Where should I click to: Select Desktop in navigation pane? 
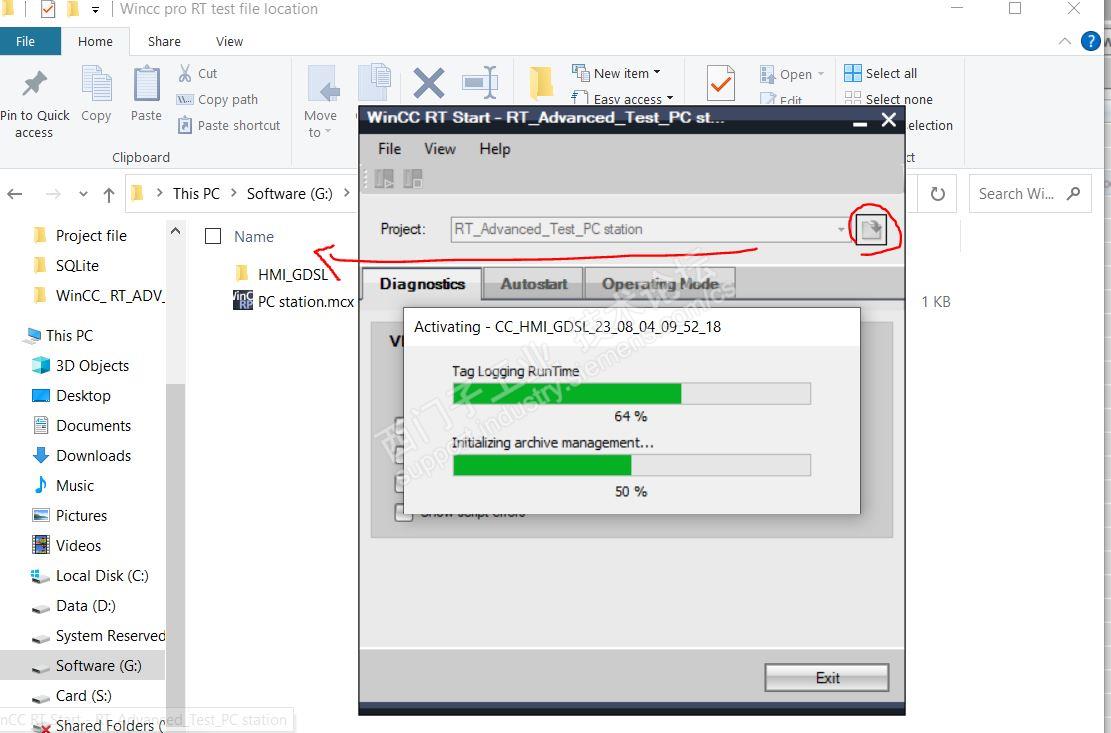pos(72,396)
